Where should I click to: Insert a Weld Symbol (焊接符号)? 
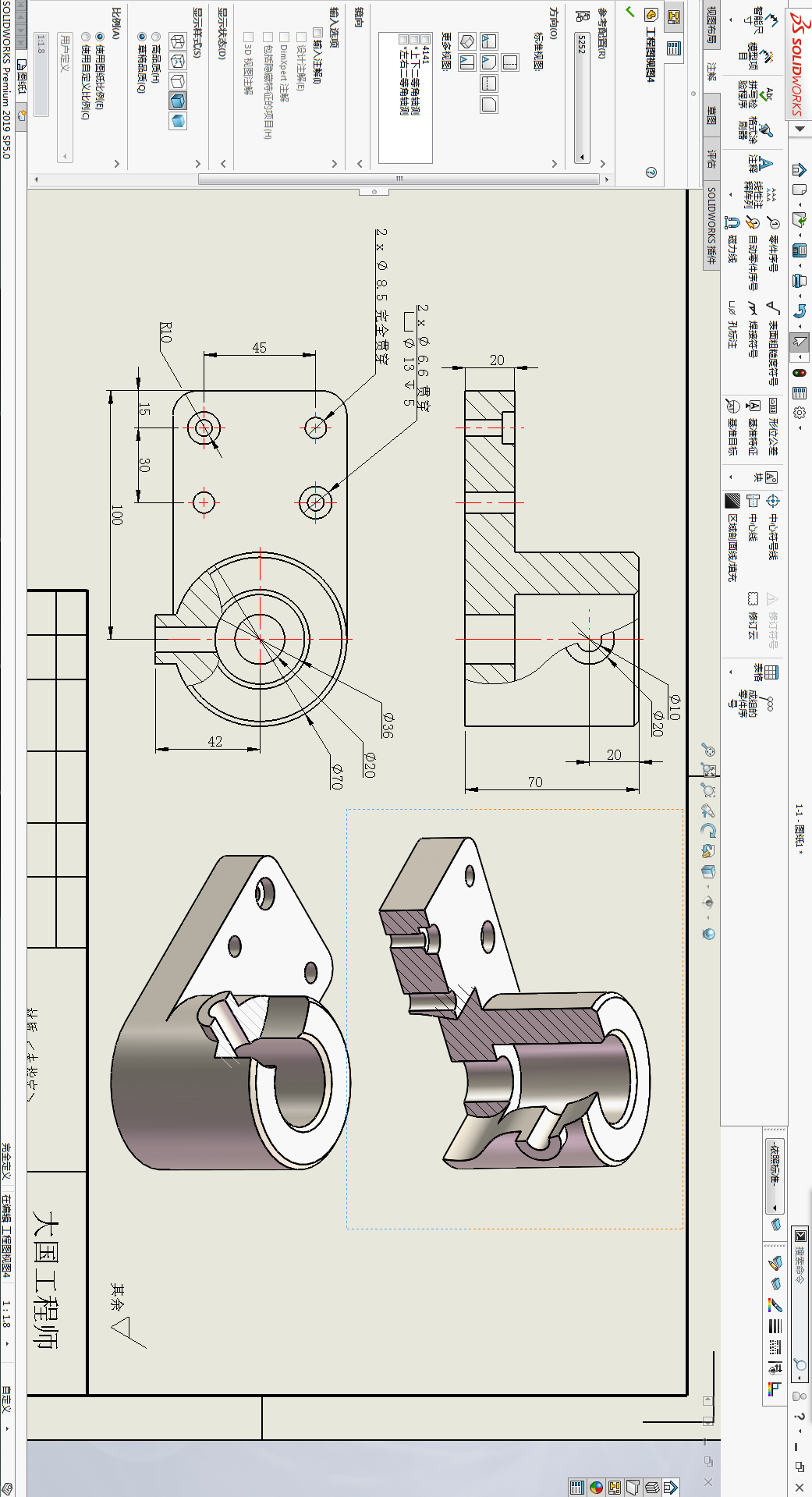pos(753,329)
